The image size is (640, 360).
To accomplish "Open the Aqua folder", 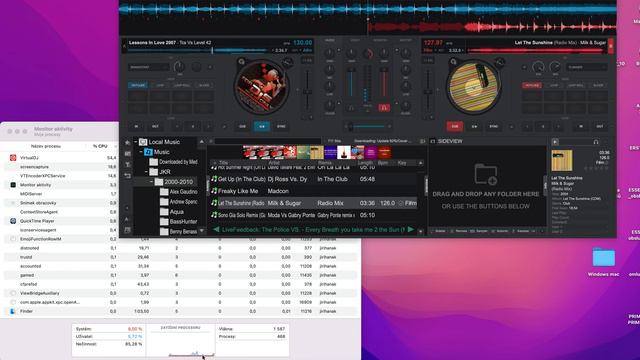I will (x=172, y=212).
